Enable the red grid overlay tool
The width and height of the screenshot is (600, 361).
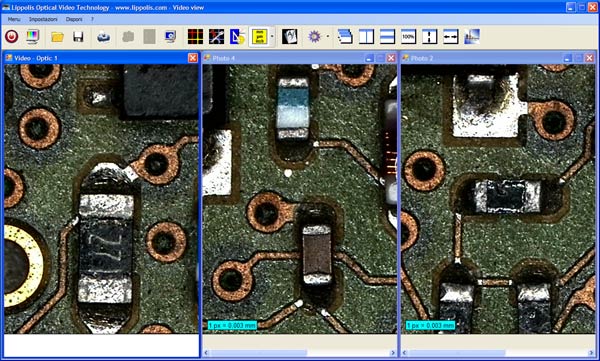pyautogui.click(x=195, y=37)
